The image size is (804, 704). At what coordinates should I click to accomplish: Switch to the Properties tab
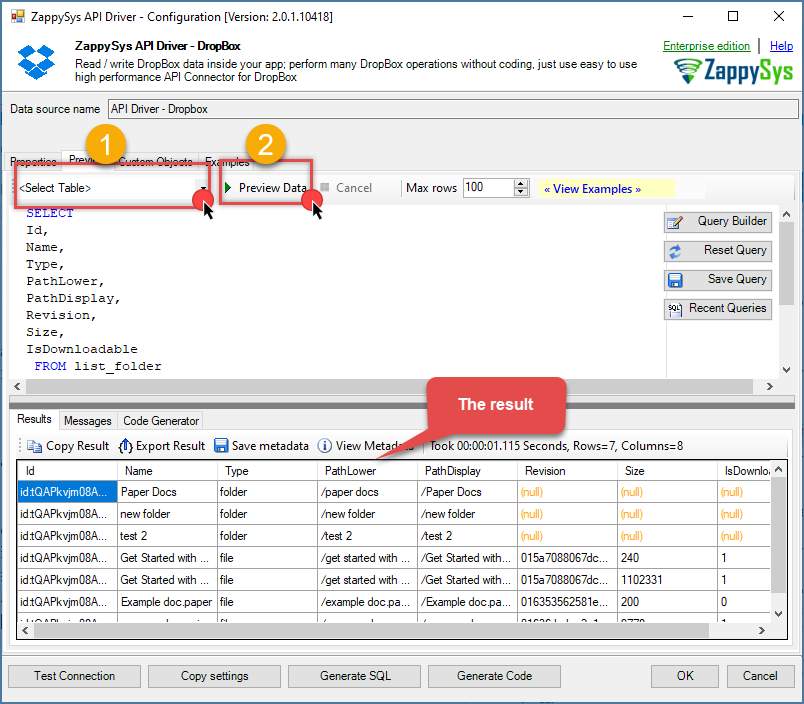coord(33,162)
